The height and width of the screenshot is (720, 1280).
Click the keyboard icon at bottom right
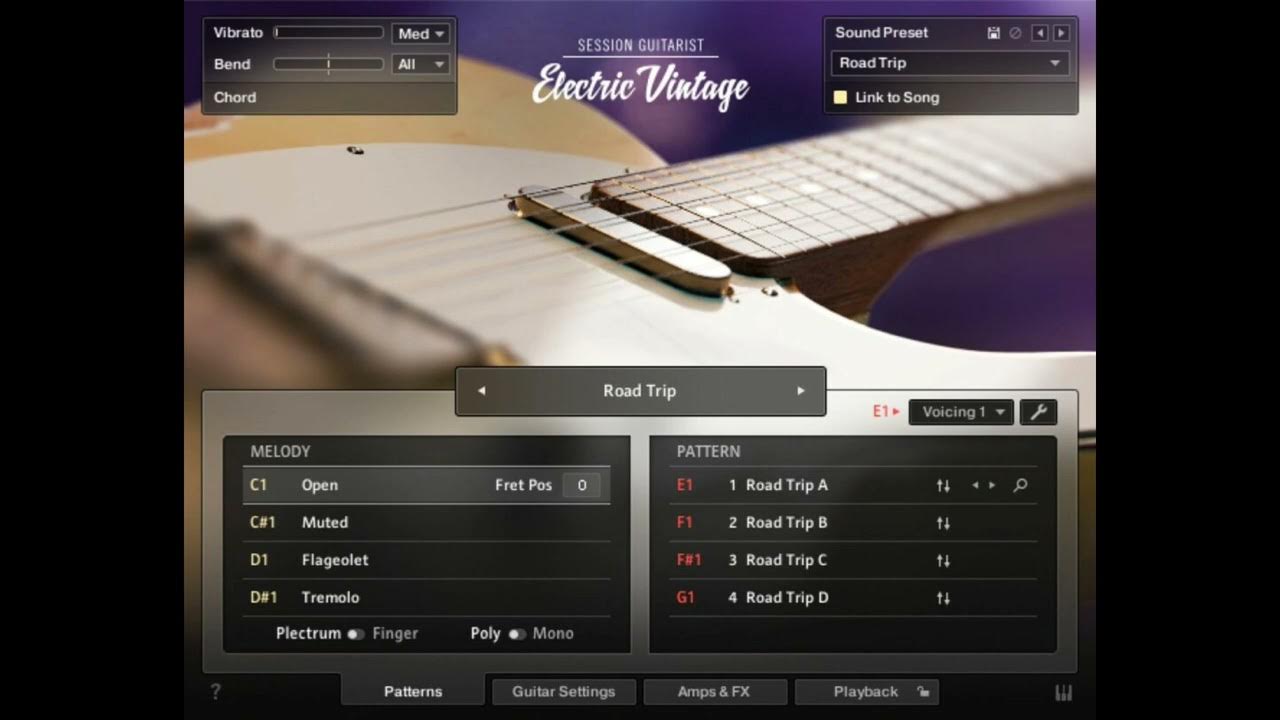[1063, 692]
